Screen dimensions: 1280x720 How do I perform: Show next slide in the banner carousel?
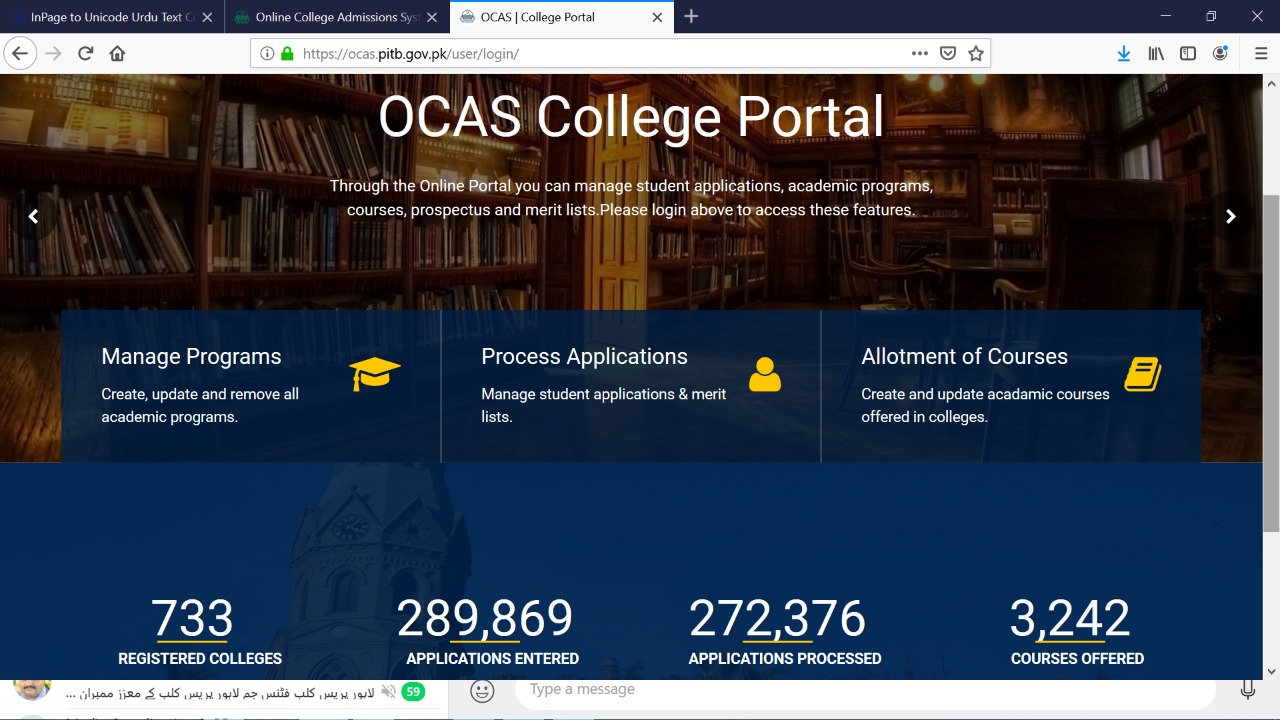tap(1231, 216)
